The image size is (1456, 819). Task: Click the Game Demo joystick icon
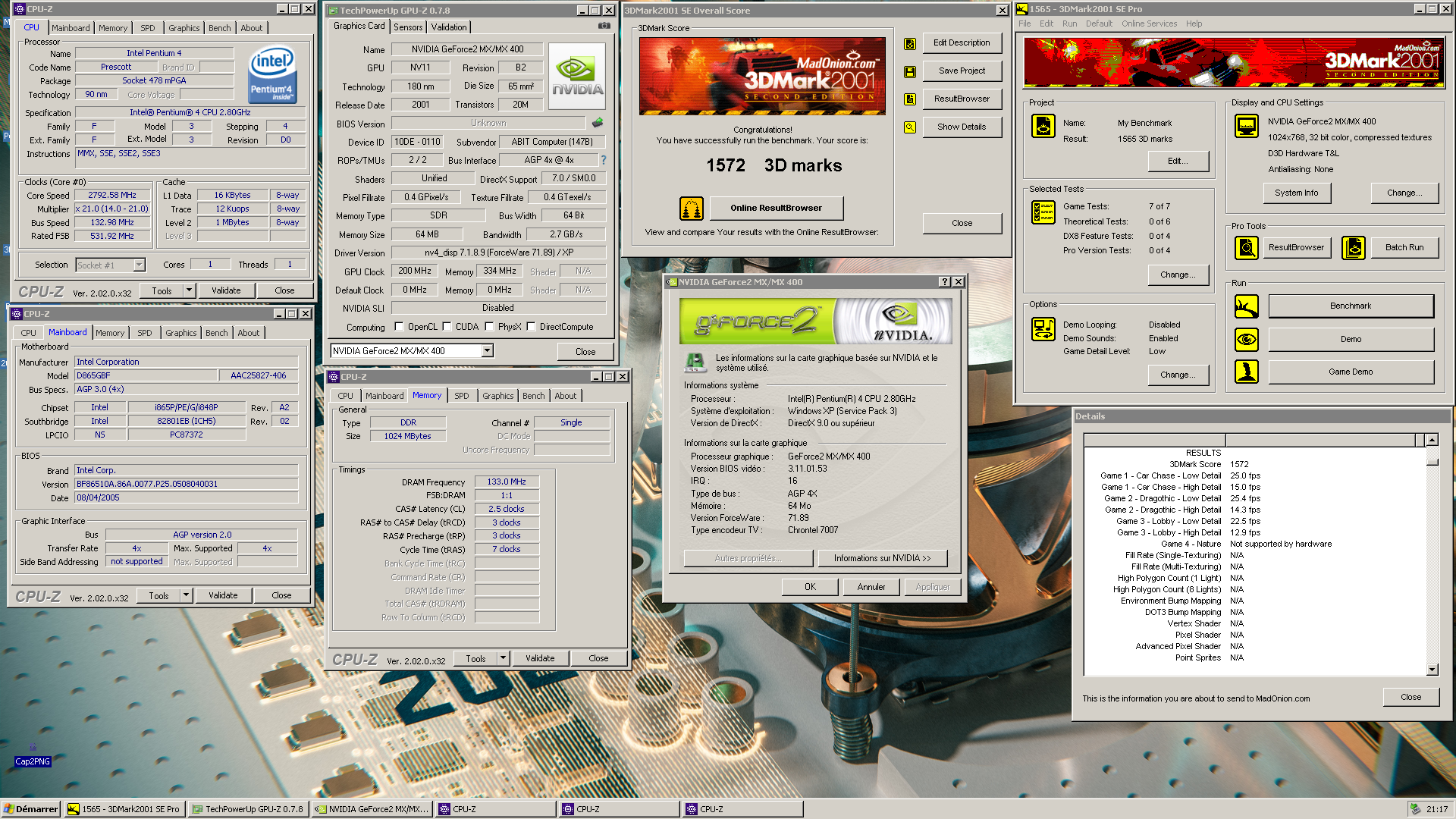click(x=1247, y=372)
